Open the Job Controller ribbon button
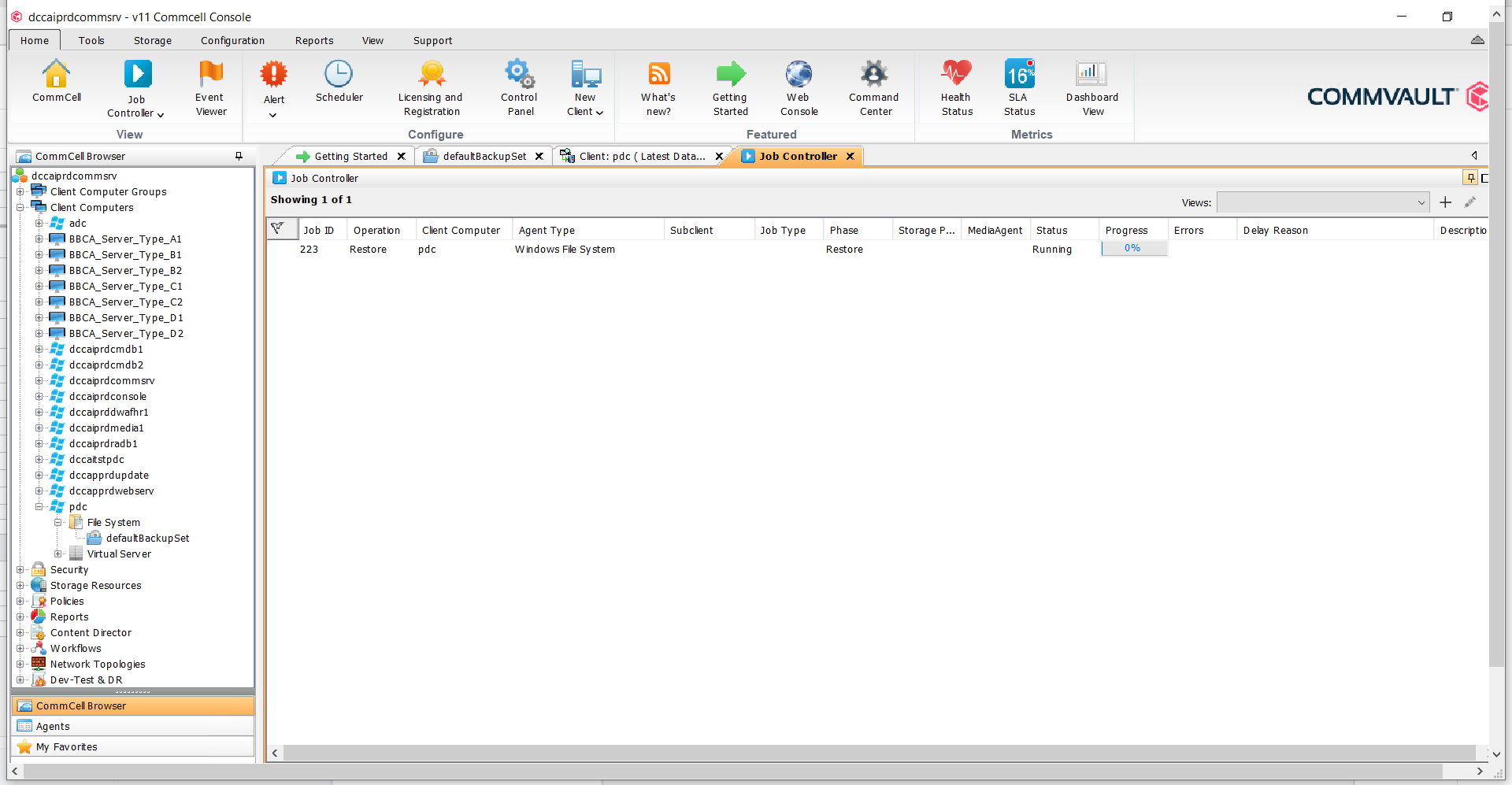 coord(136,89)
